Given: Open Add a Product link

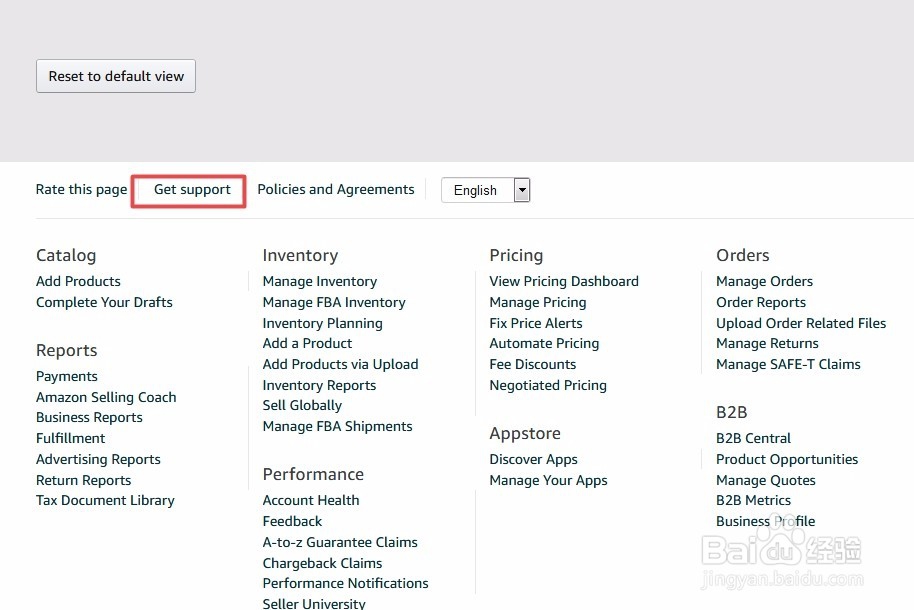Looking at the screenshot, I should [307, 343].
